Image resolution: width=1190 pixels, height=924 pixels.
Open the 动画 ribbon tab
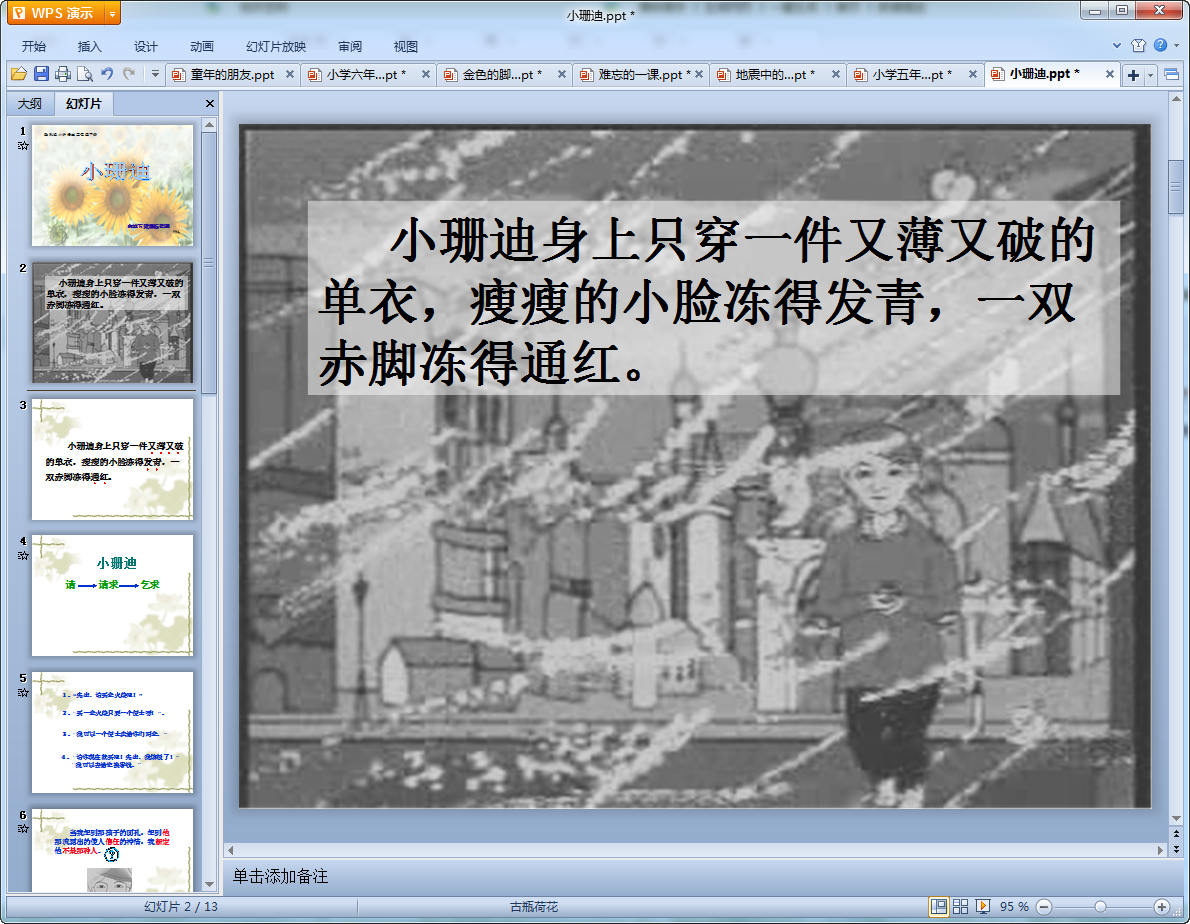pos(202,46)
